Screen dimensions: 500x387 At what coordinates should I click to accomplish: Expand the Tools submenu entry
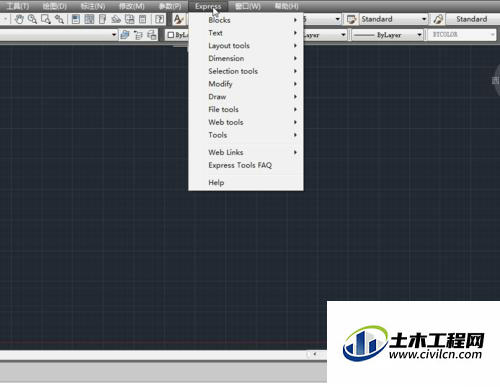[246, 135]
